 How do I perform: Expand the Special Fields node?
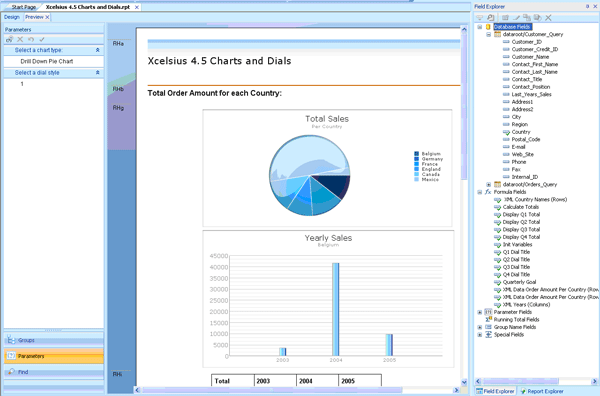479,335
